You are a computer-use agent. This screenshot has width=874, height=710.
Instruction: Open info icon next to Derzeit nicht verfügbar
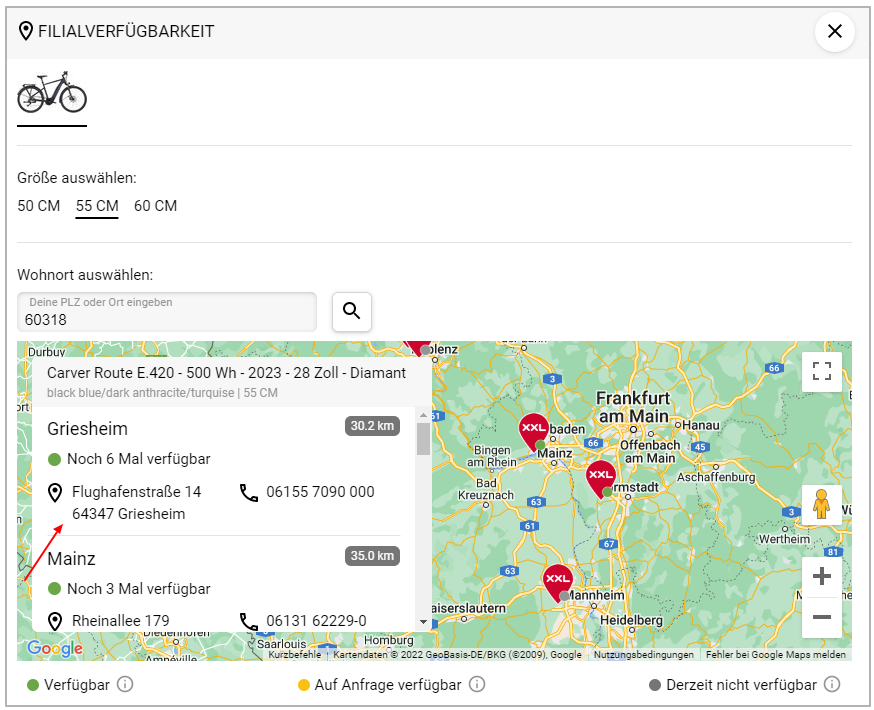[x=832, y=684]
